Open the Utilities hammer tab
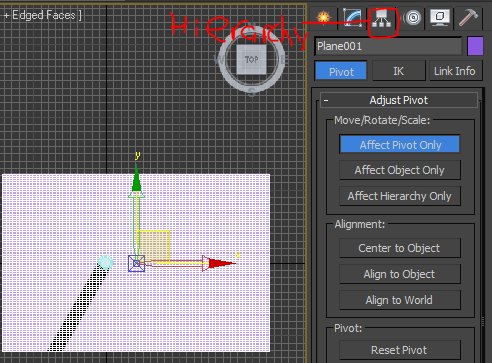The width and height of the screenshot is (492, 363). (468, 17)
